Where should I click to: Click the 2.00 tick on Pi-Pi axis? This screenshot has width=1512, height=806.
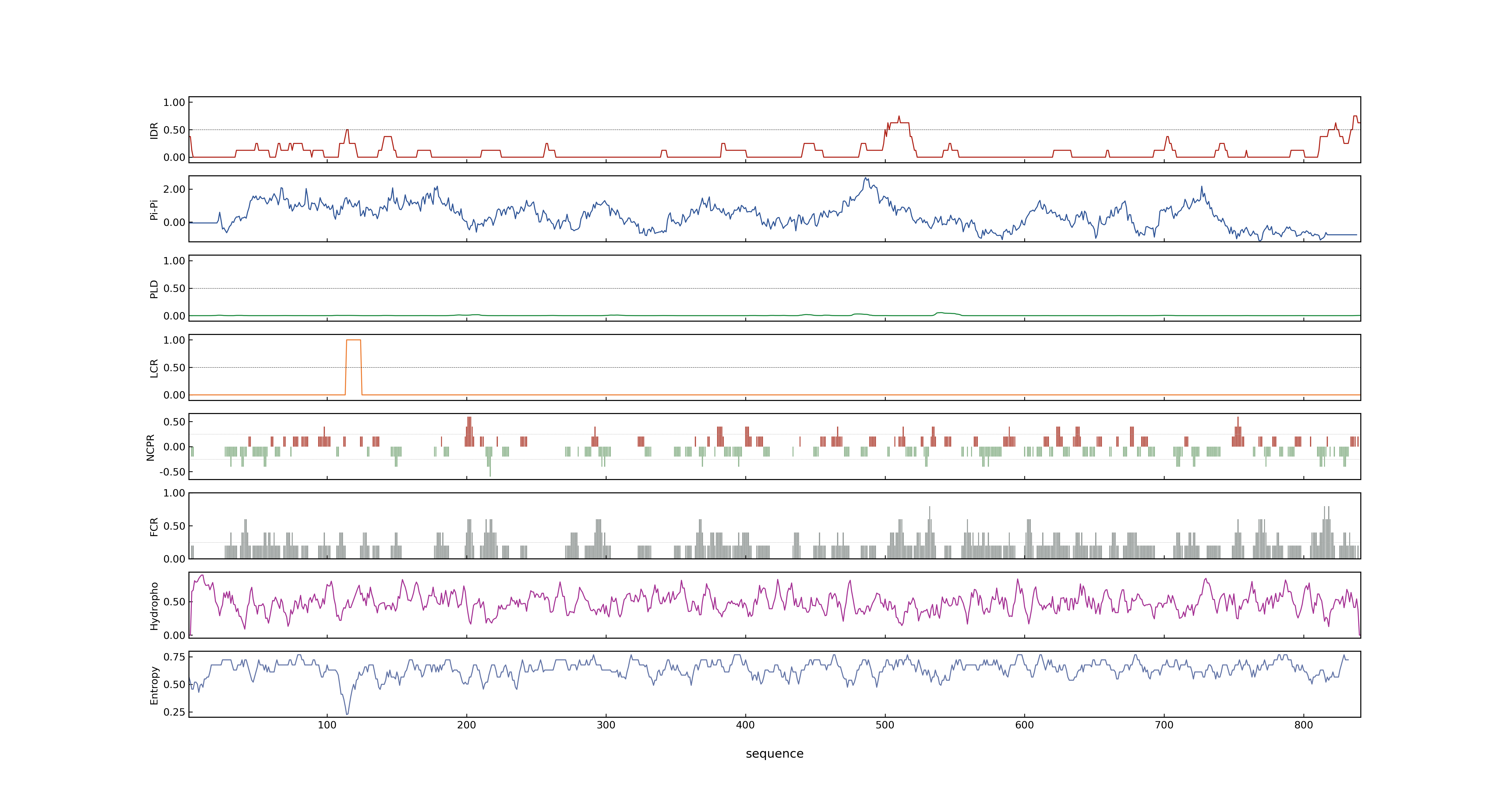174,190
